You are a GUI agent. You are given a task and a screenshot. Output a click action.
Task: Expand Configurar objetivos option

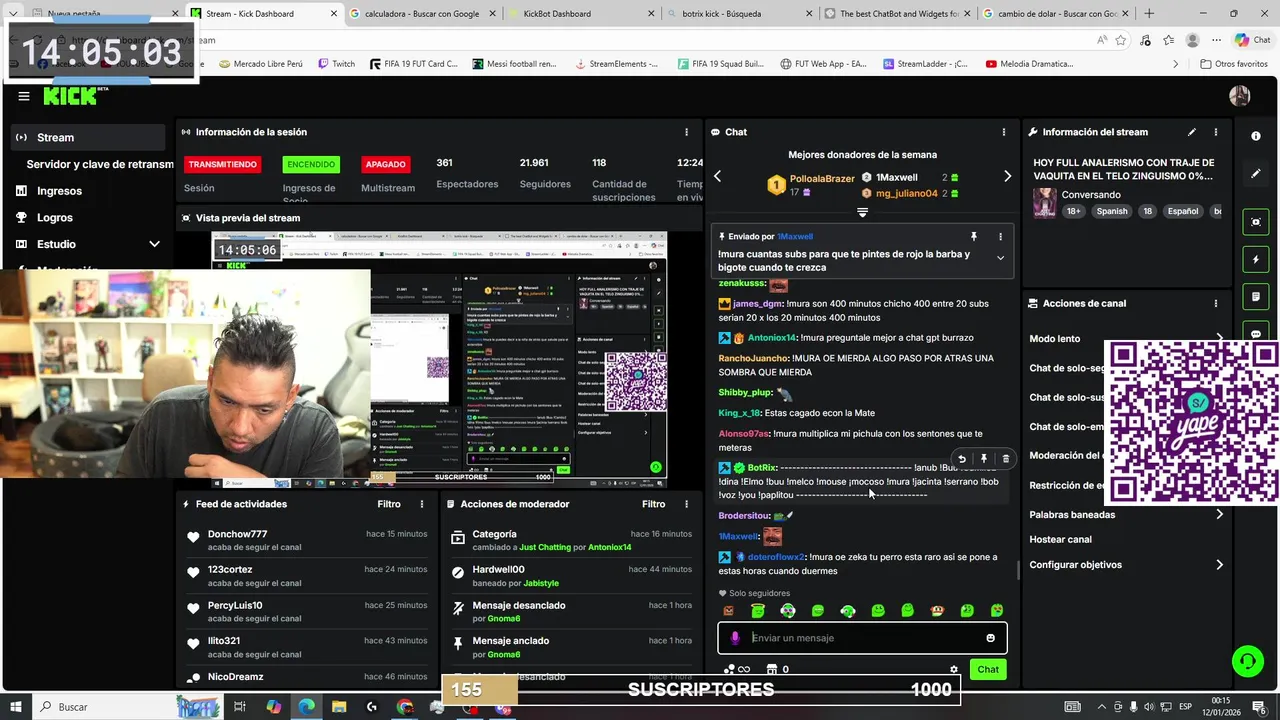[1219, 565]
